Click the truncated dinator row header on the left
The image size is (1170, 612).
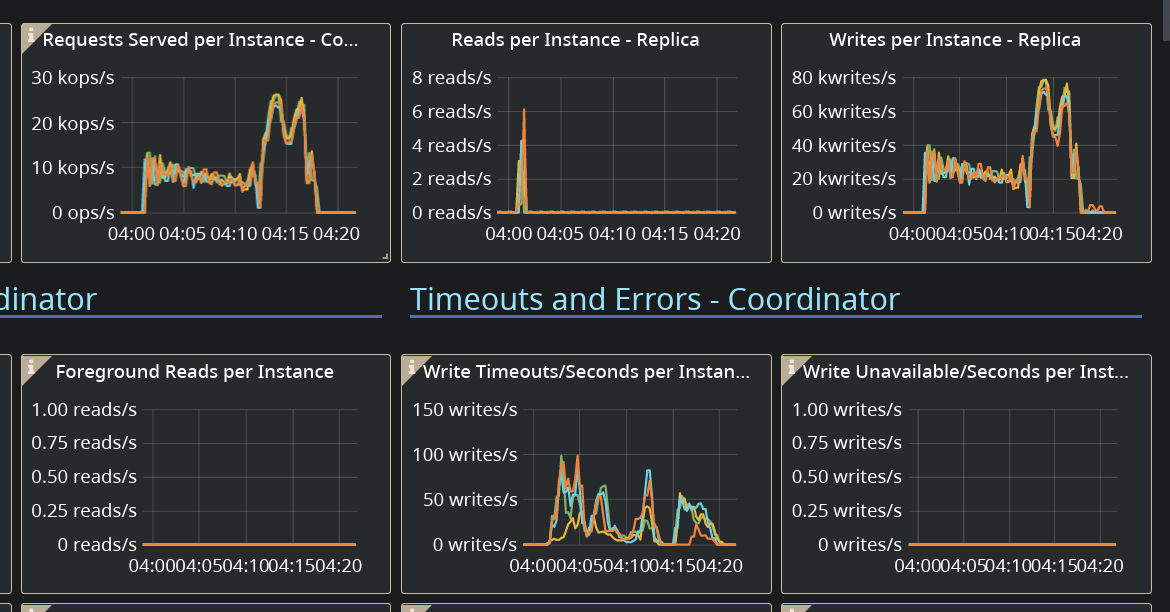(x=48, y=298)
